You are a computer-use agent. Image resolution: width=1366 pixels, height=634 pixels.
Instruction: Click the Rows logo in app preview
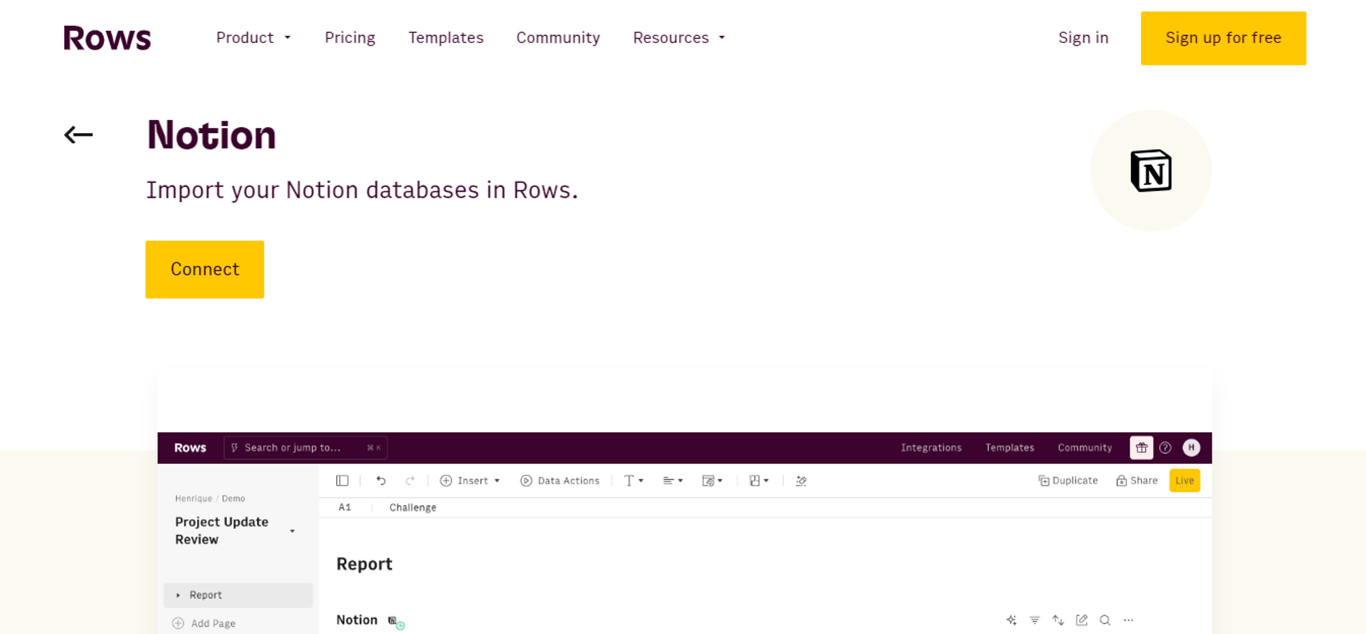click(190, 448)
